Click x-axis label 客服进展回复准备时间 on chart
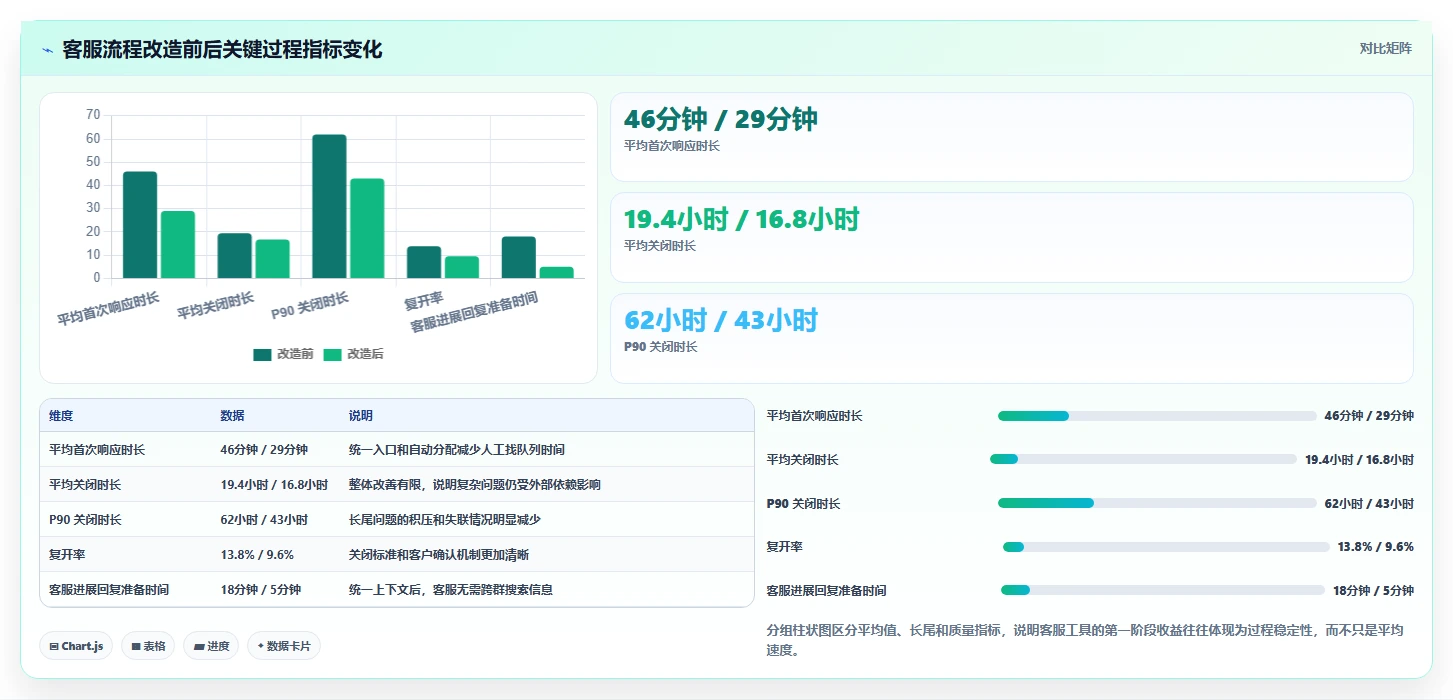Screen dimensions: 1453x700 (x=474, y=313)
